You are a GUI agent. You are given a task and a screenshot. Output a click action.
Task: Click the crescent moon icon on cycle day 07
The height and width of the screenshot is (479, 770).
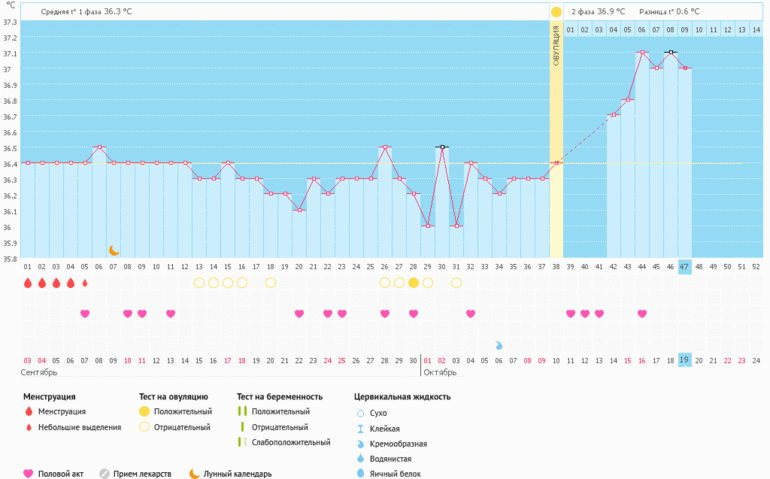[114, 250]
